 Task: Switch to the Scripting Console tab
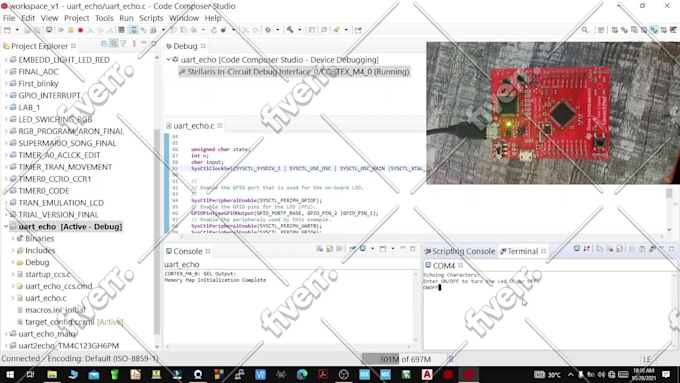click(x=460, y=251)
